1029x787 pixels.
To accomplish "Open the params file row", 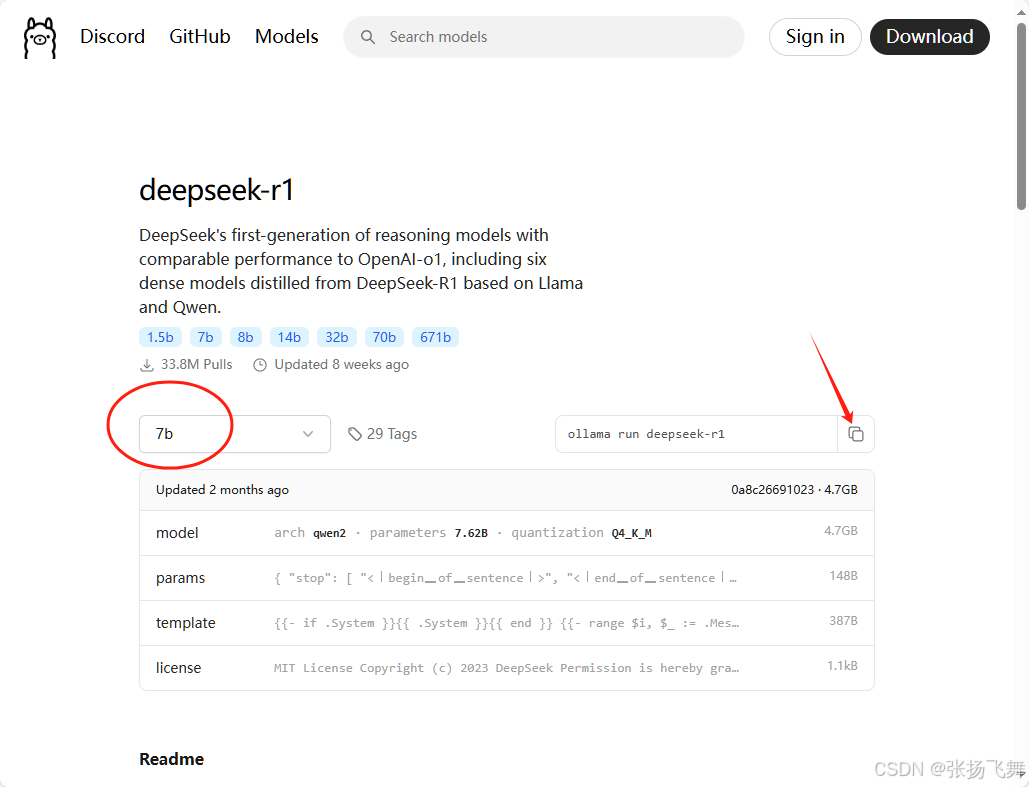I will coord(507,578).
